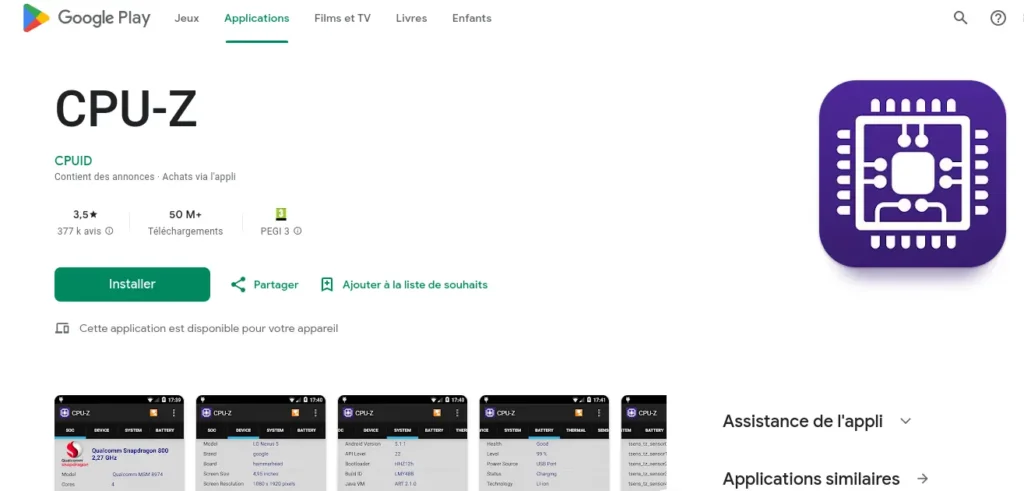Install the CPU-Z app
The image size is (1024, 491).
pyautogui.click(x=132, y=285)
